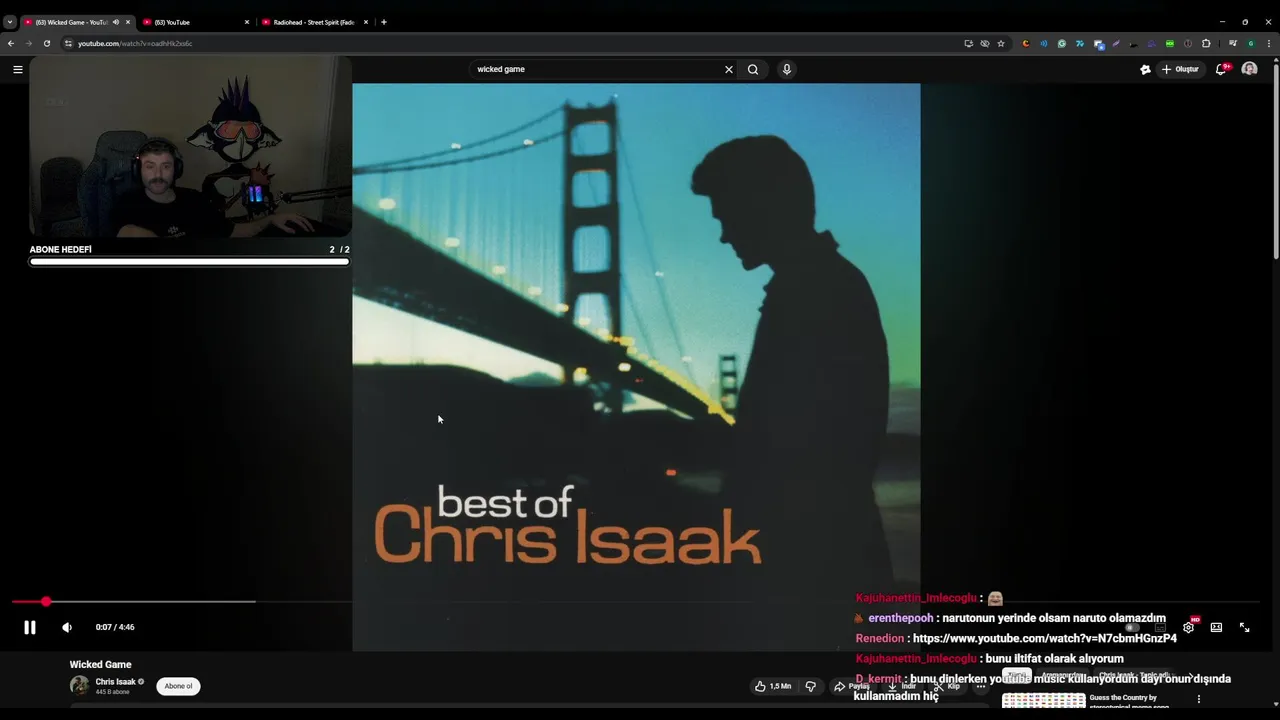
Task: View site information icon in address bar
Action: [69, 43]
